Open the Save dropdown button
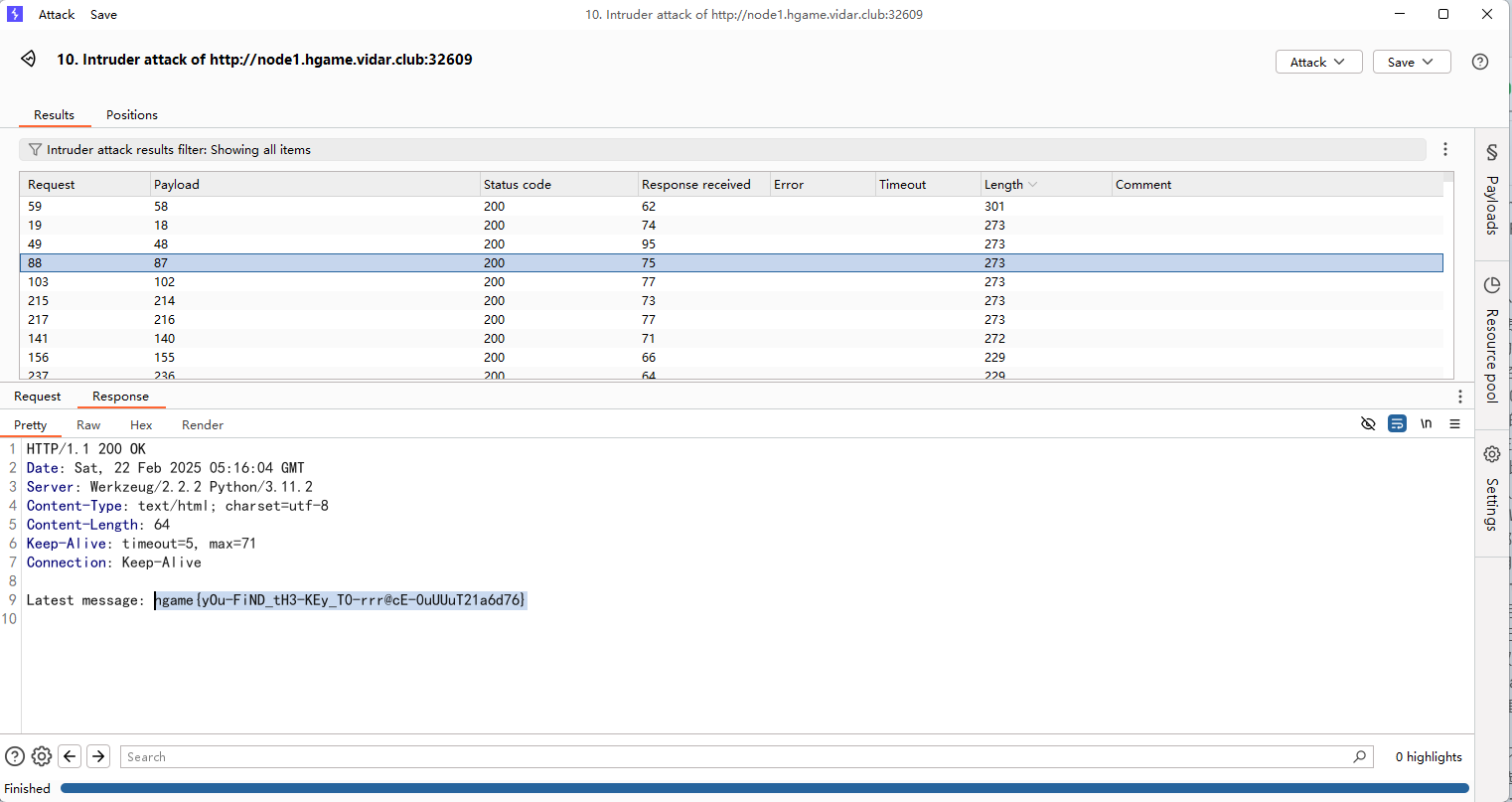The image size is (1512, 802). 1411,62
